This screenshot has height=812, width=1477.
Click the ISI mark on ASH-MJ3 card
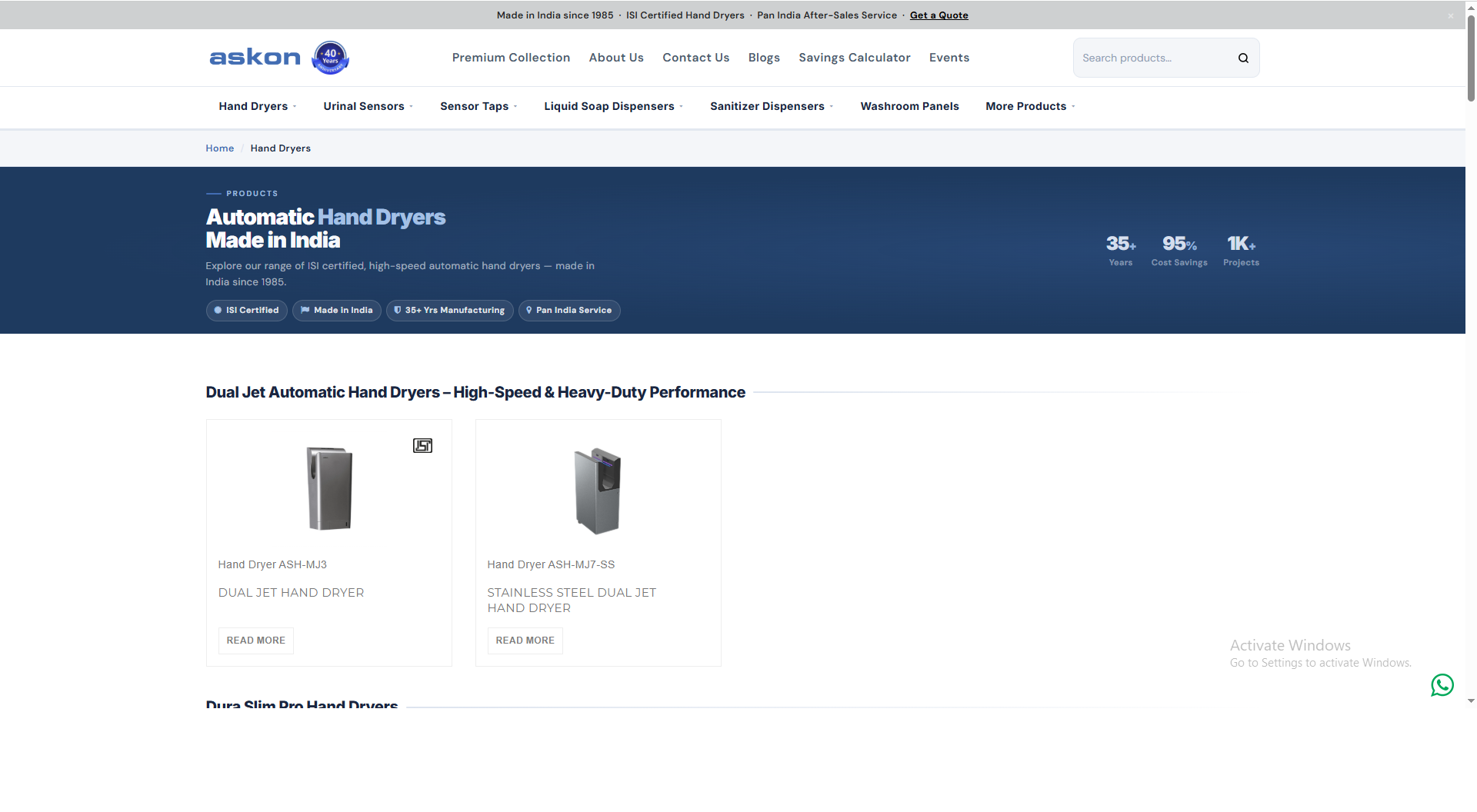tap(422, 445)
